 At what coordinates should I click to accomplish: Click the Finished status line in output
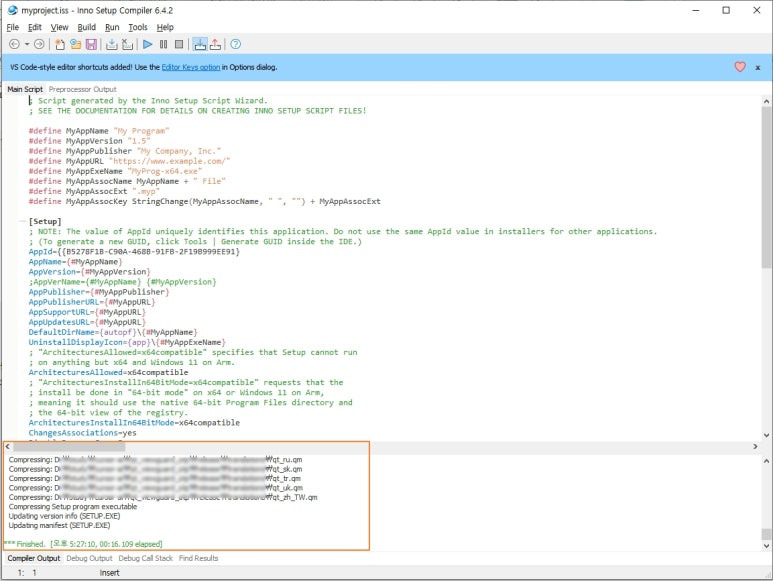[x=84, y=544]
